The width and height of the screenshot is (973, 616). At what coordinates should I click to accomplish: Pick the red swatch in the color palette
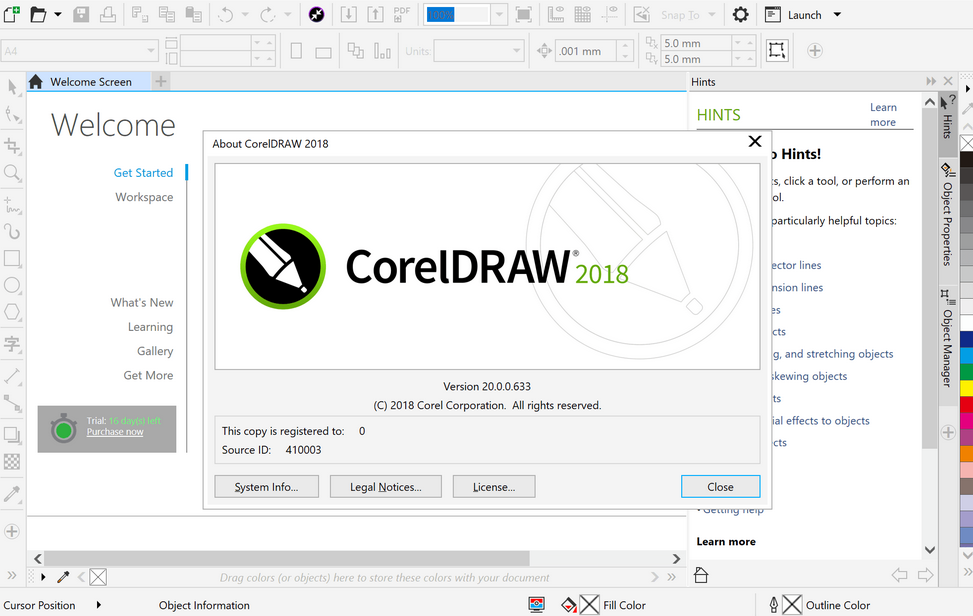(967, 404)
